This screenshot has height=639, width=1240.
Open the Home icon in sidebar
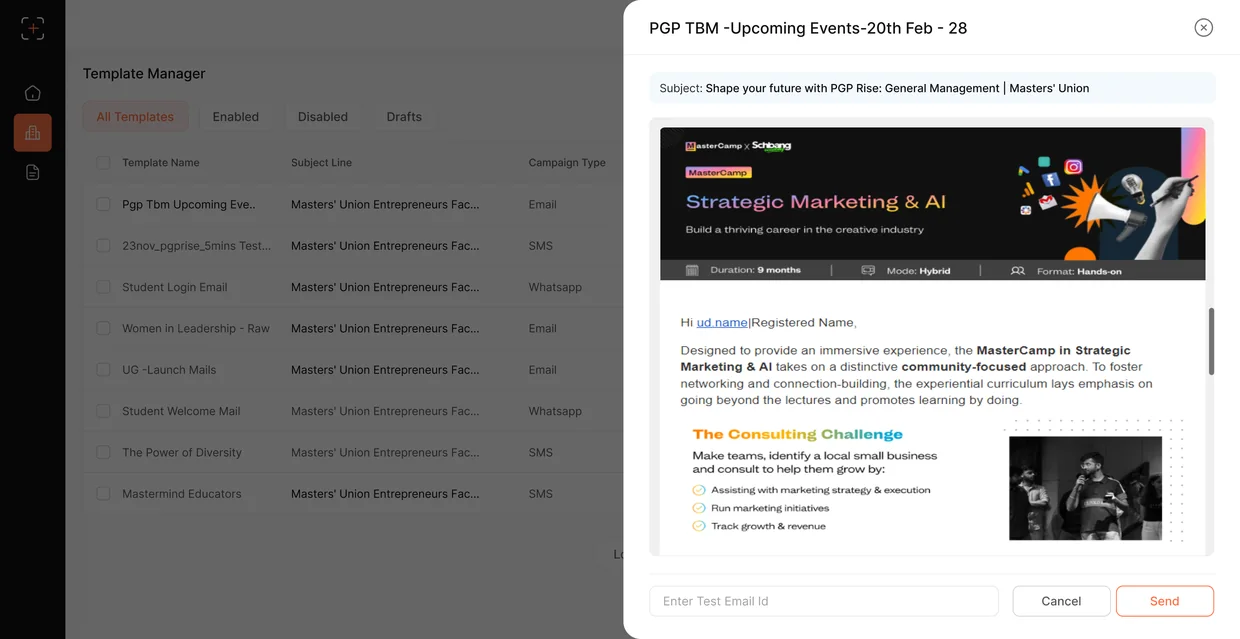point(32,93)
